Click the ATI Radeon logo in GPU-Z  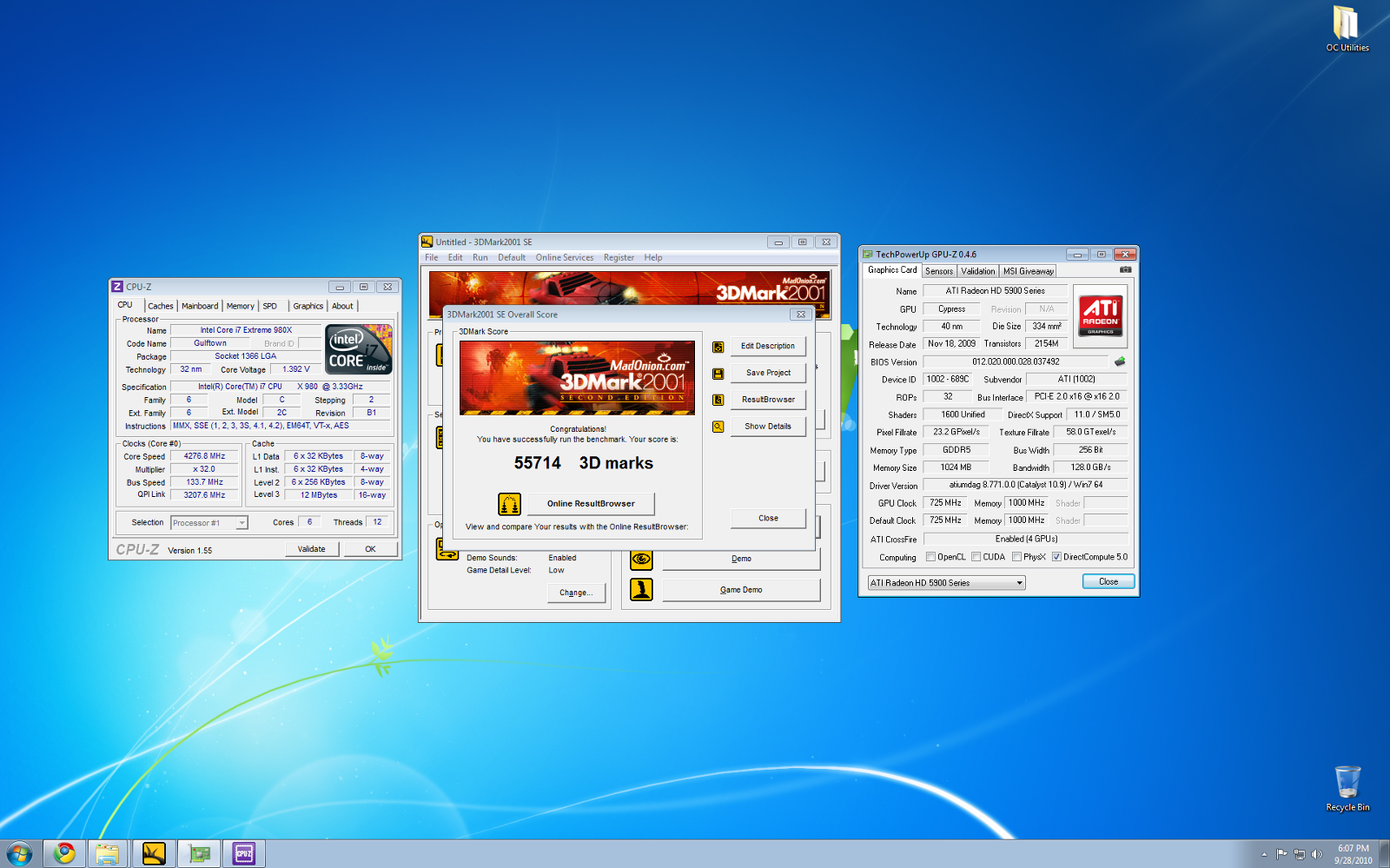coord(1100,315)
